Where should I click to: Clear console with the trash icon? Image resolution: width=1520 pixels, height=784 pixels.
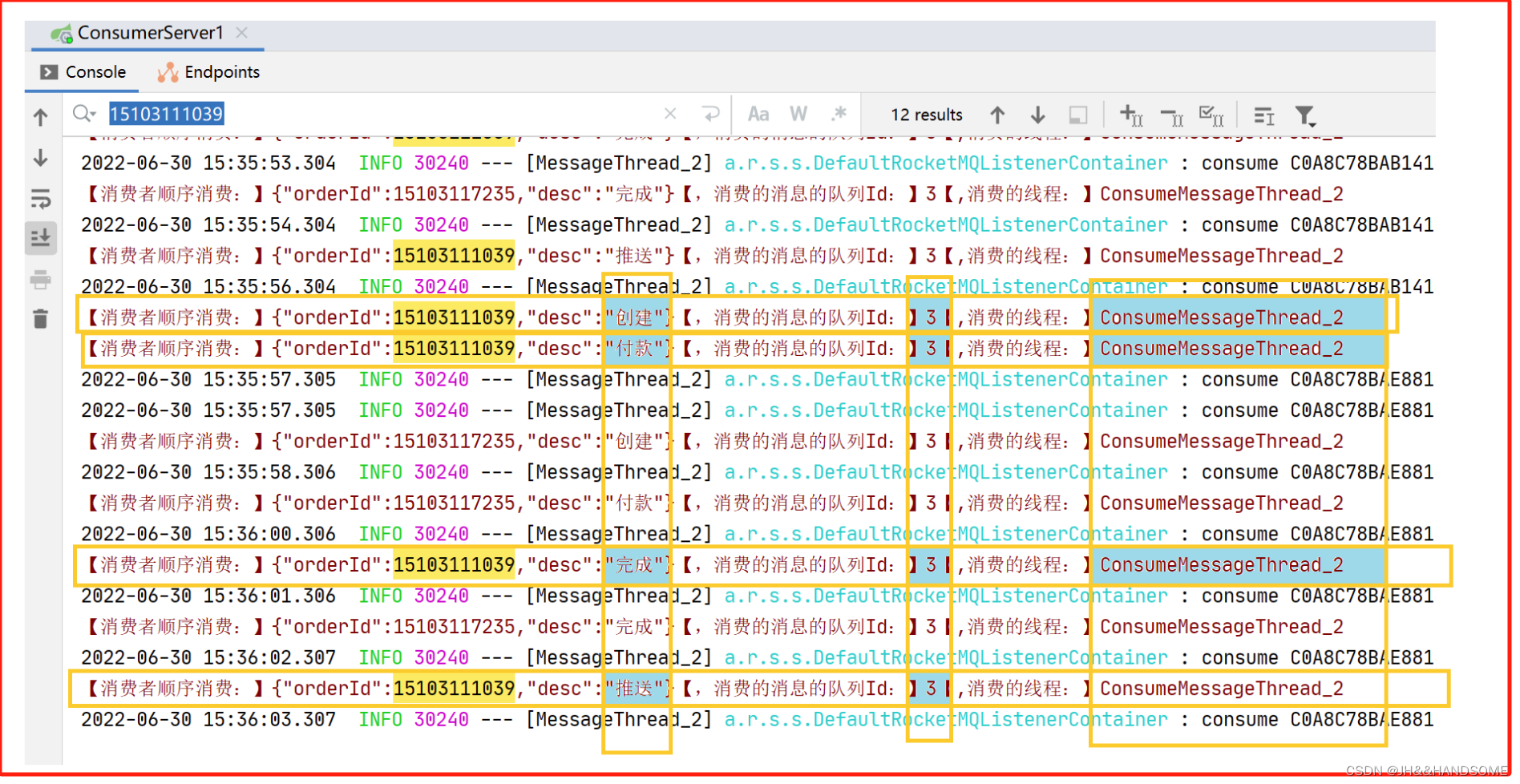coord(41,319)
